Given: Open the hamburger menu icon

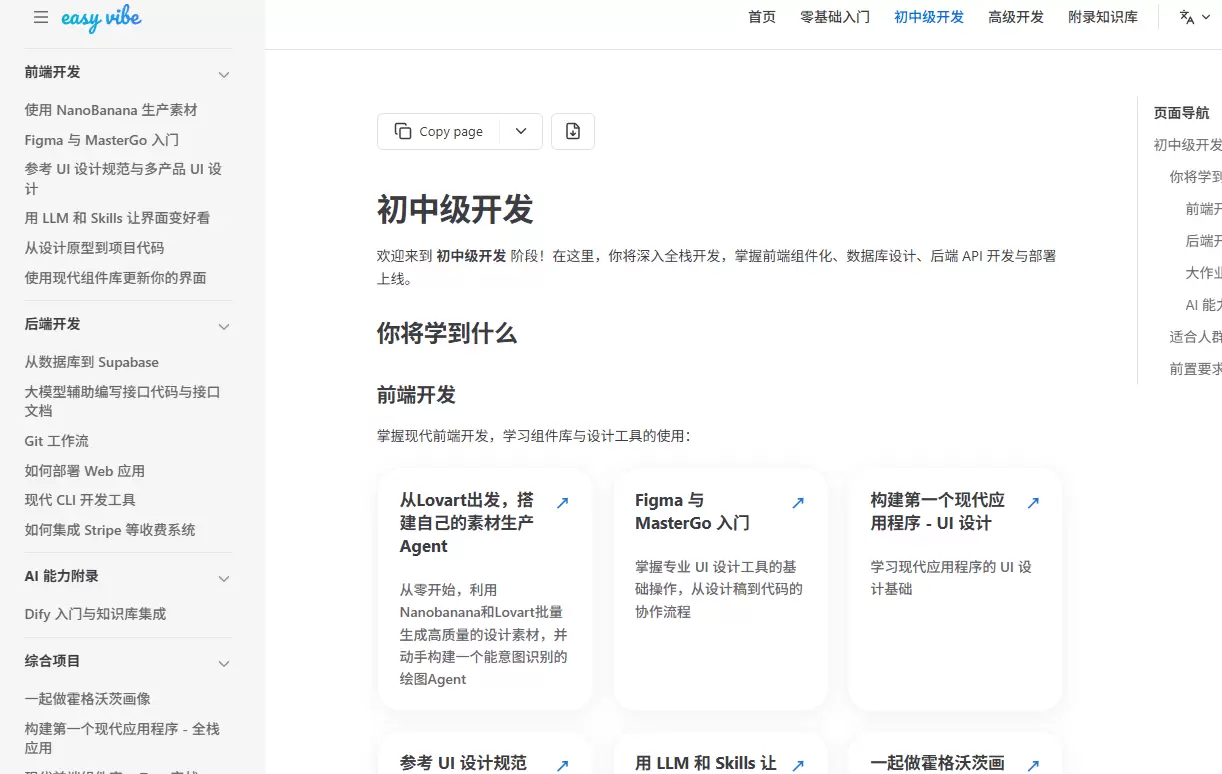Looking at the screenshot, I should [x=39, y=16].
